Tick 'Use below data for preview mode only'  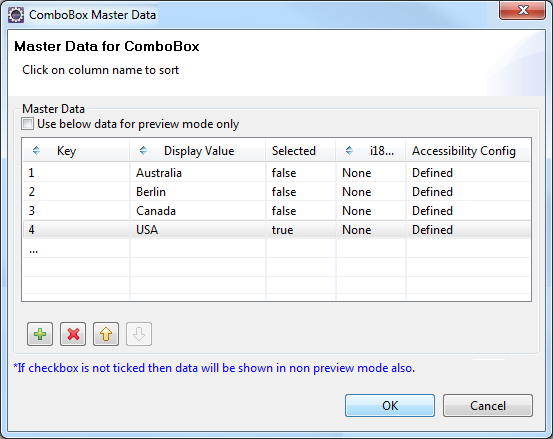[28, 124]
